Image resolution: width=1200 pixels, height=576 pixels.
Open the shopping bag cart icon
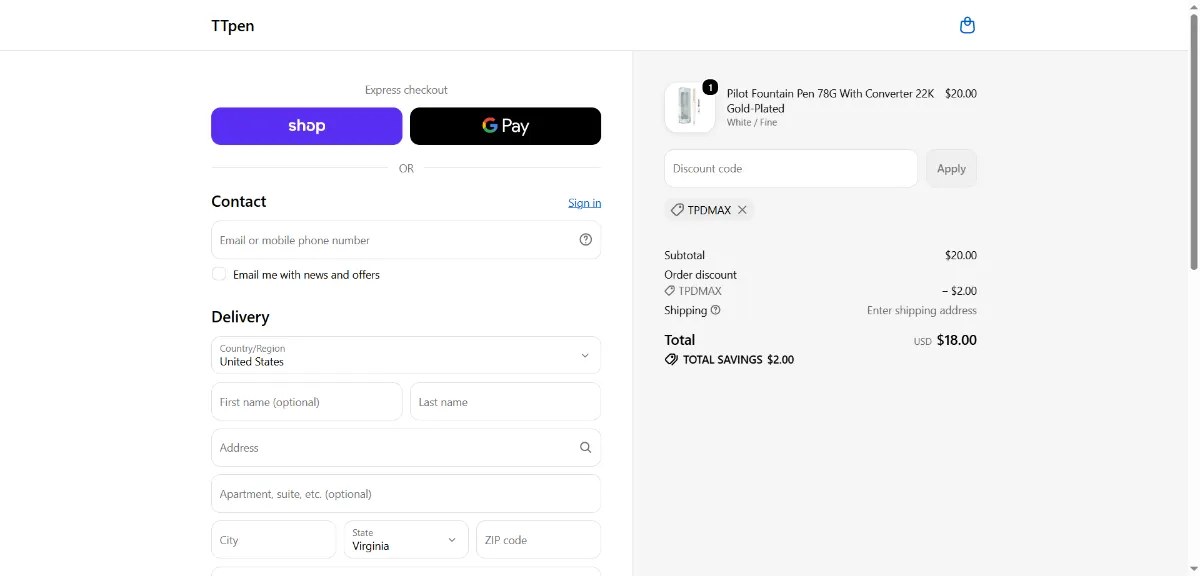click(967, 25)
